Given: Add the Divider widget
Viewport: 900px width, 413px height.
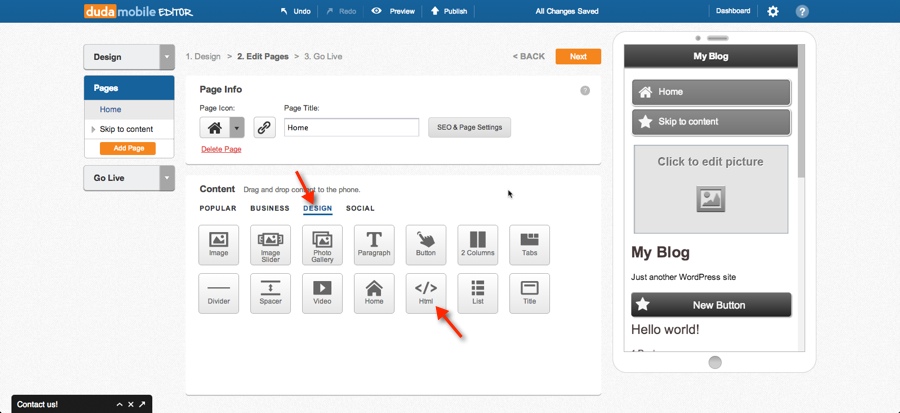Looking at the screenshot, I should pos(219,293).
